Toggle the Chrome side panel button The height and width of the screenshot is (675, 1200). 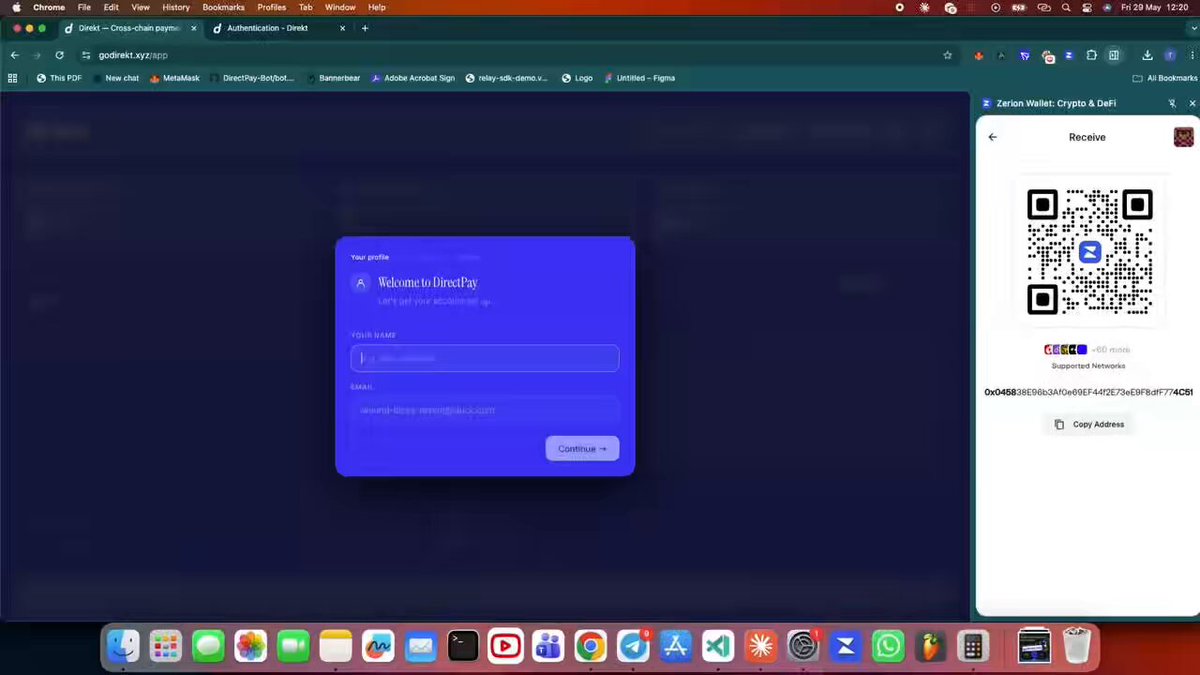click(x=1114, y=56)
